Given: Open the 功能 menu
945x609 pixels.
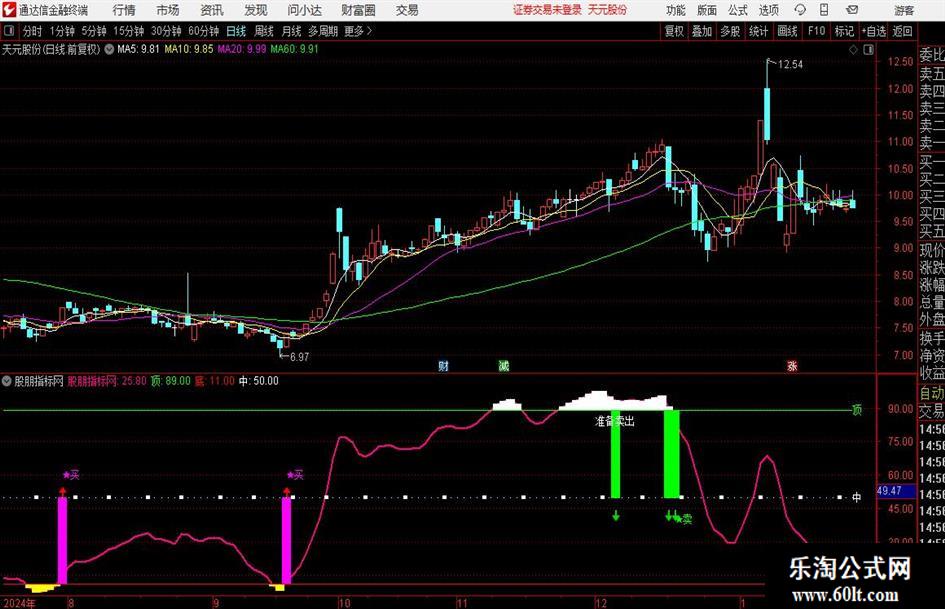Looking at the screenshot, I should point(676,10).
